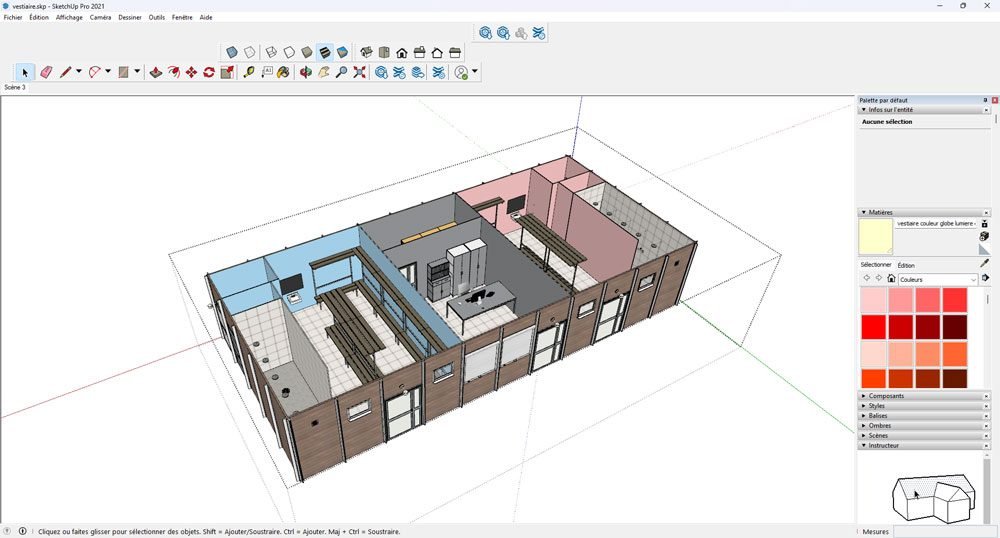Activate the Push/Pull tool
The image size is (1000, 538).
tap(155, 73)
